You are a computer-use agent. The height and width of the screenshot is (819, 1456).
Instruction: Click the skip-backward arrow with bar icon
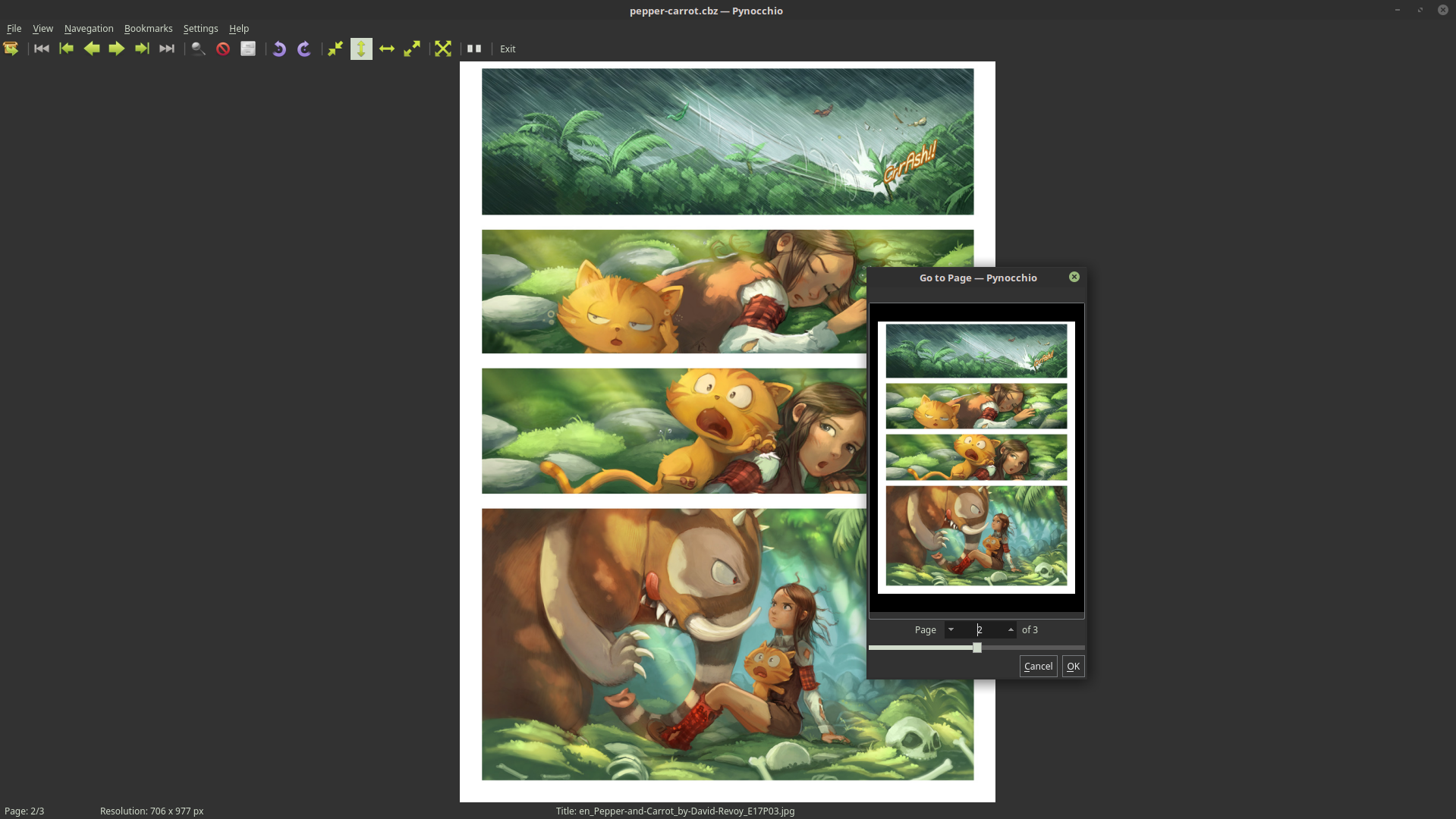[x=67, y=49]
